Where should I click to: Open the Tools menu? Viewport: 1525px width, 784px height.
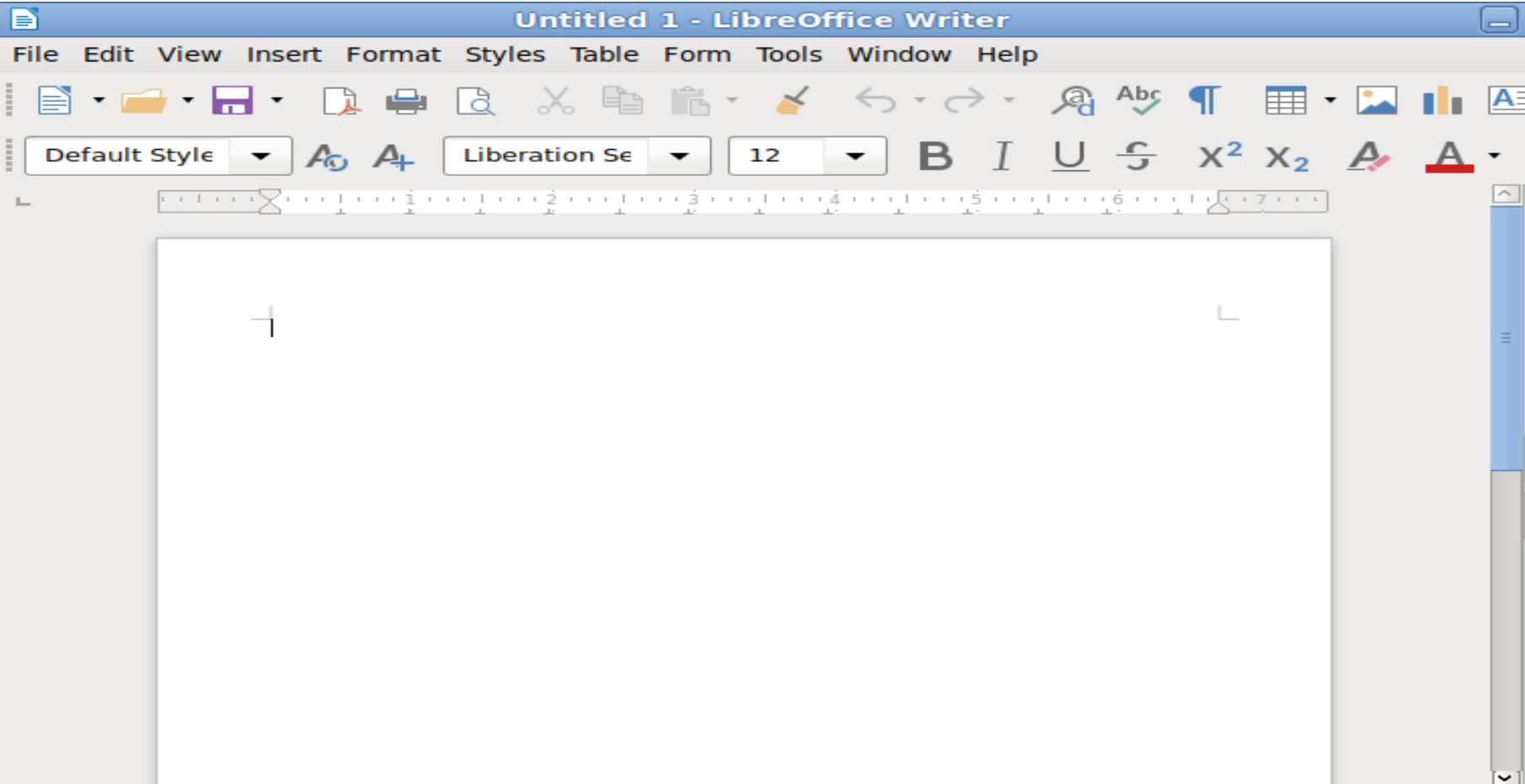coord(789,54)
